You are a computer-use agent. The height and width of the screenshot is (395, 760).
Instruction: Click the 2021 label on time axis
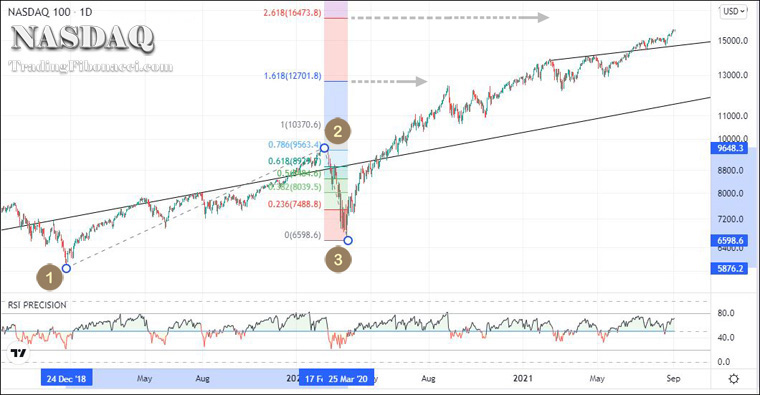click(522, 379)
